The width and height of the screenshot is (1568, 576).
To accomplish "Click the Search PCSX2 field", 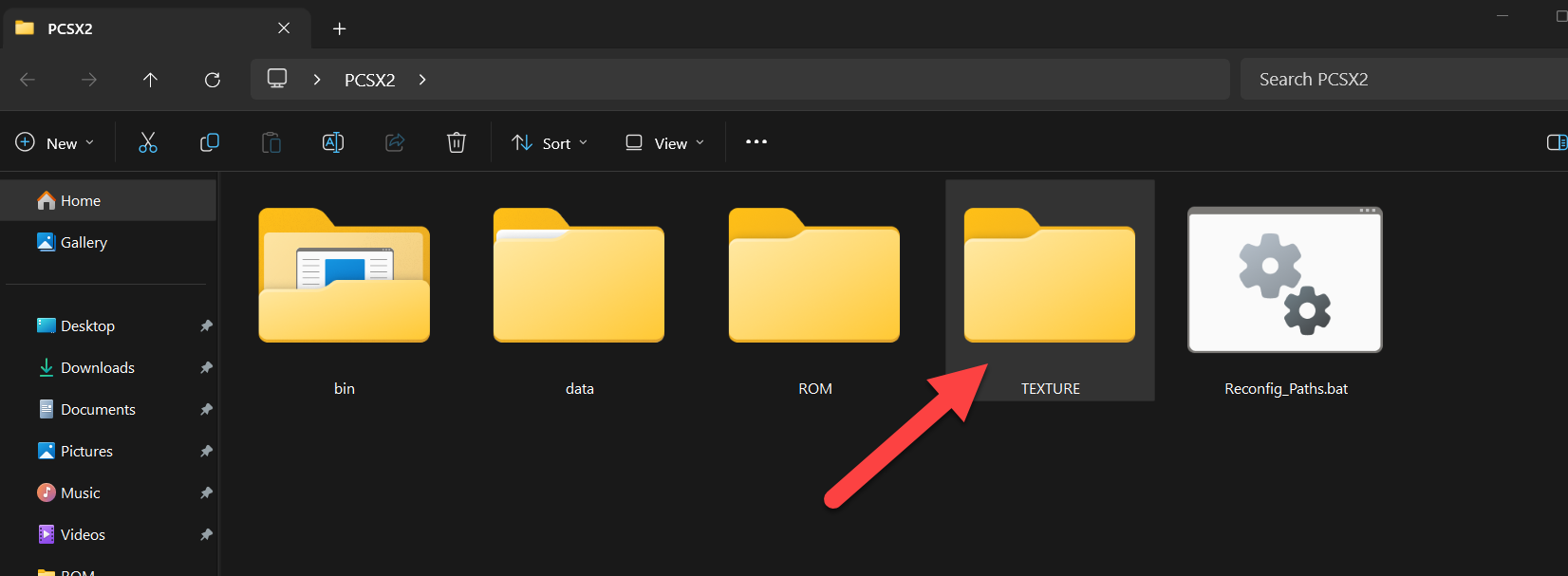I will coord(1404,79).
